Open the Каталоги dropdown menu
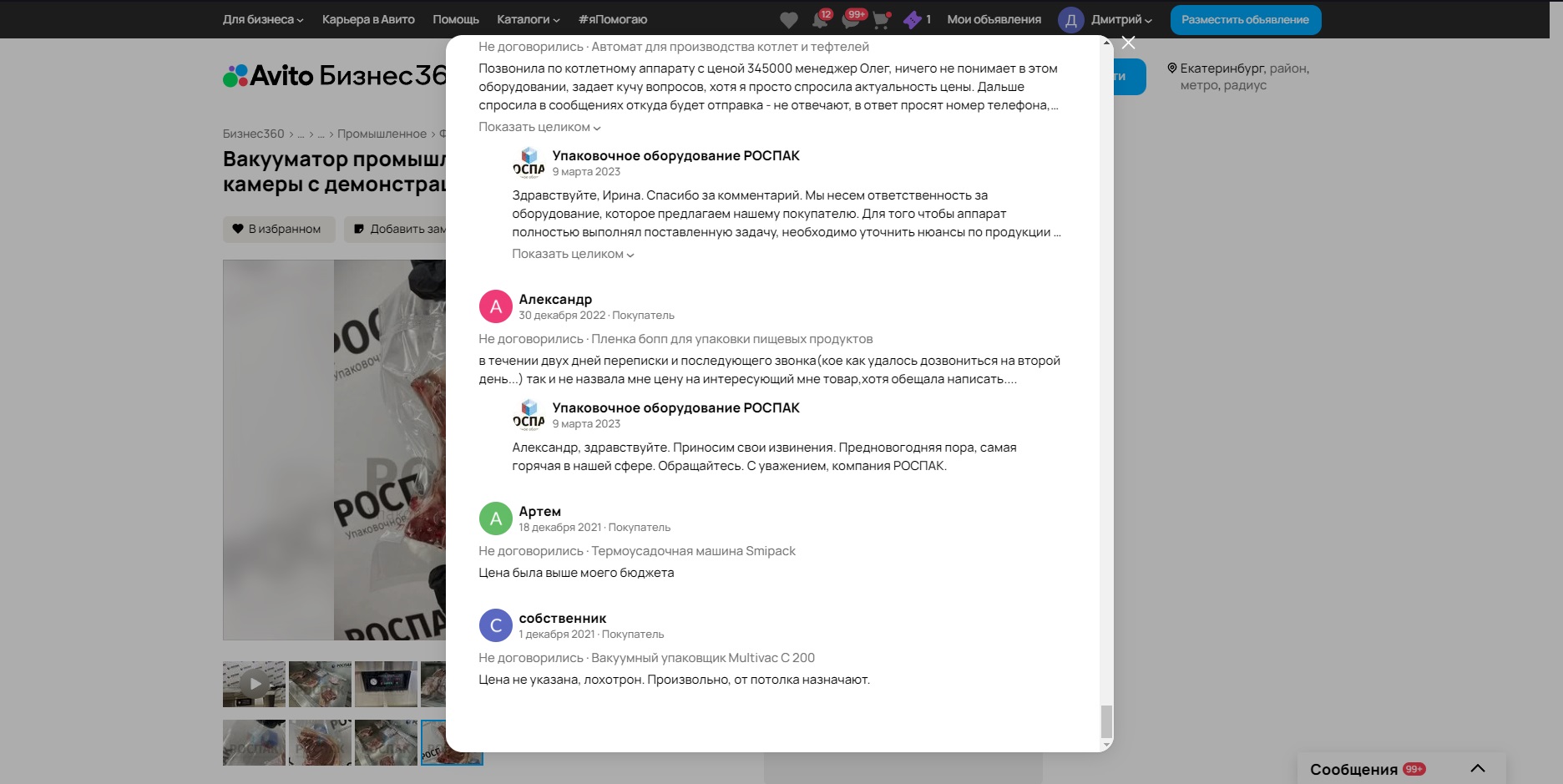This screenshot has width=1563, height=784. [529, 19]
